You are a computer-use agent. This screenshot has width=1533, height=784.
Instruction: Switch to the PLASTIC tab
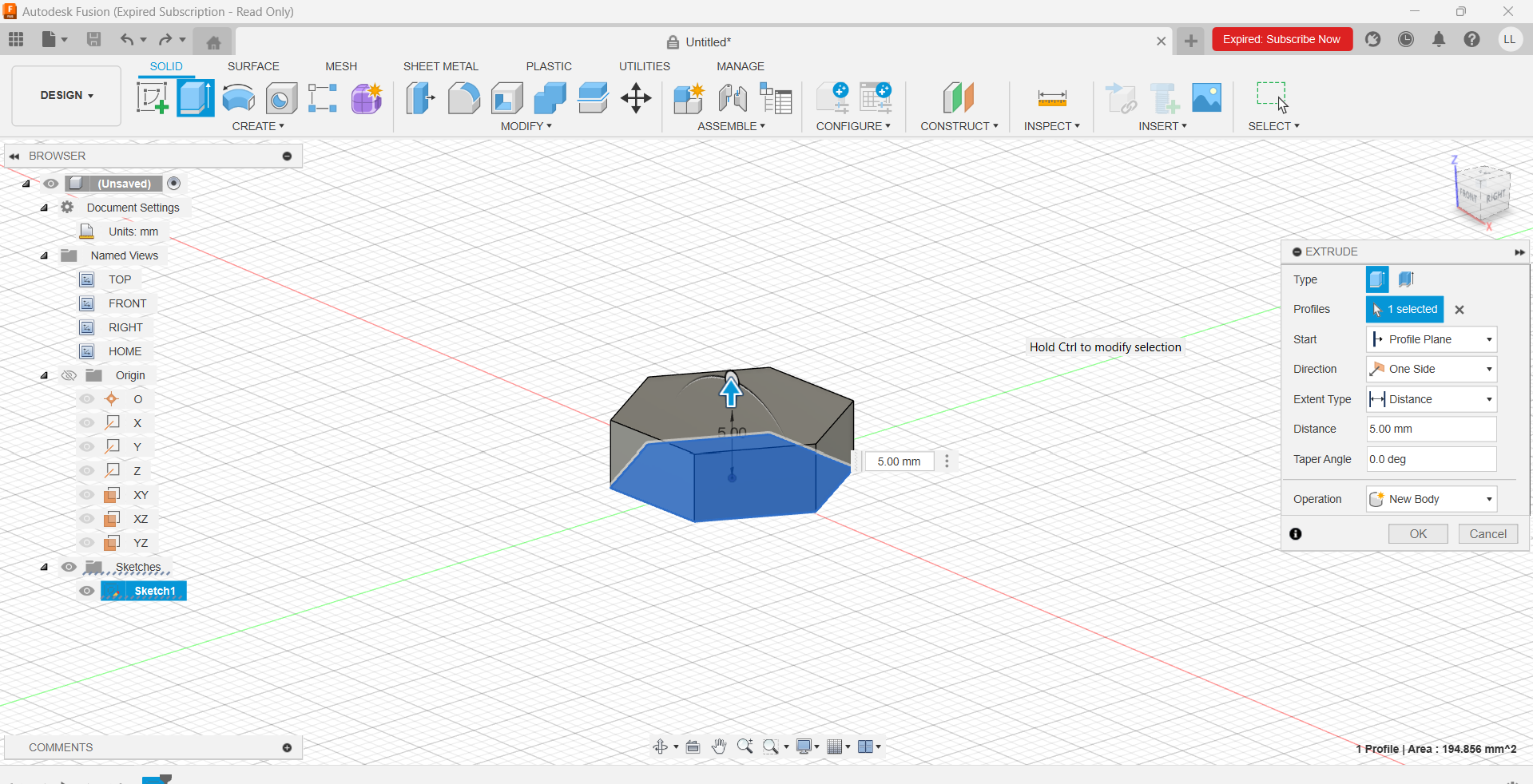tap(549, 66)
